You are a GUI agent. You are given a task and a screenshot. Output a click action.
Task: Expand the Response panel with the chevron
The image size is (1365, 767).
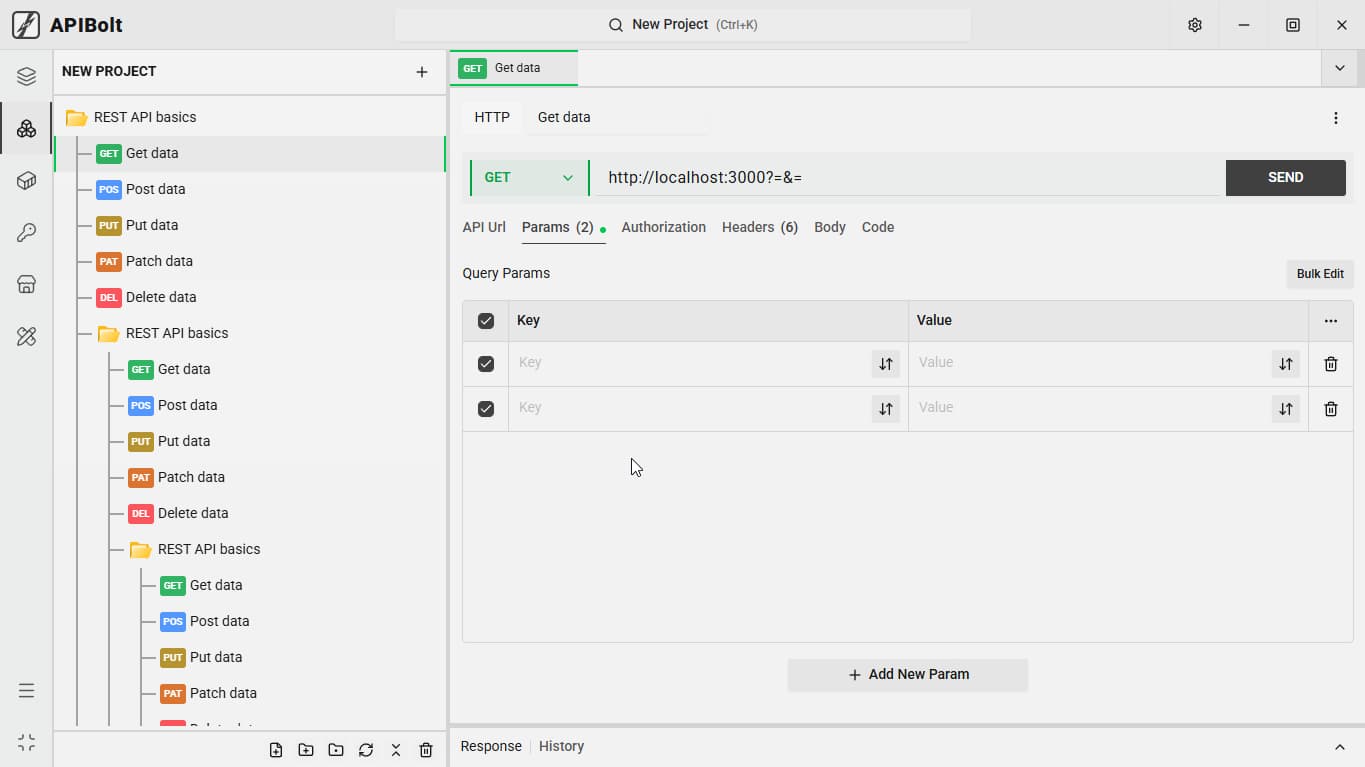tap(1340, 747)
